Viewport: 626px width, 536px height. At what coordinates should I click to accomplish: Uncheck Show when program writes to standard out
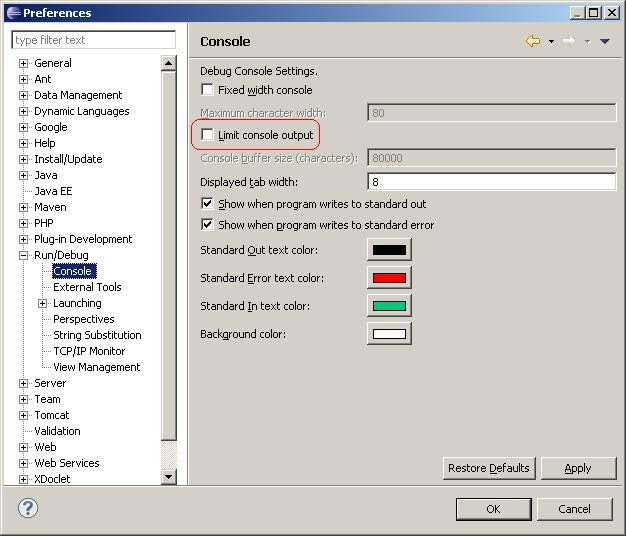click(x=207, y=204)
